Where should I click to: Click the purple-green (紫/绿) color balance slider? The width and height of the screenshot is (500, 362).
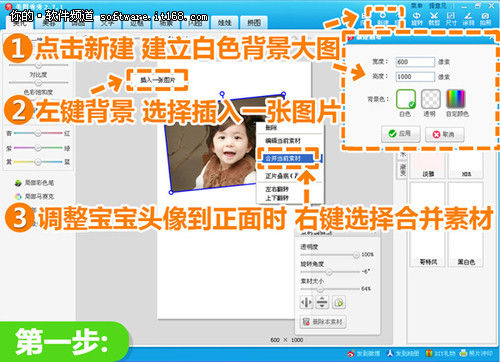pyautogui.click(x=38, y=148)
